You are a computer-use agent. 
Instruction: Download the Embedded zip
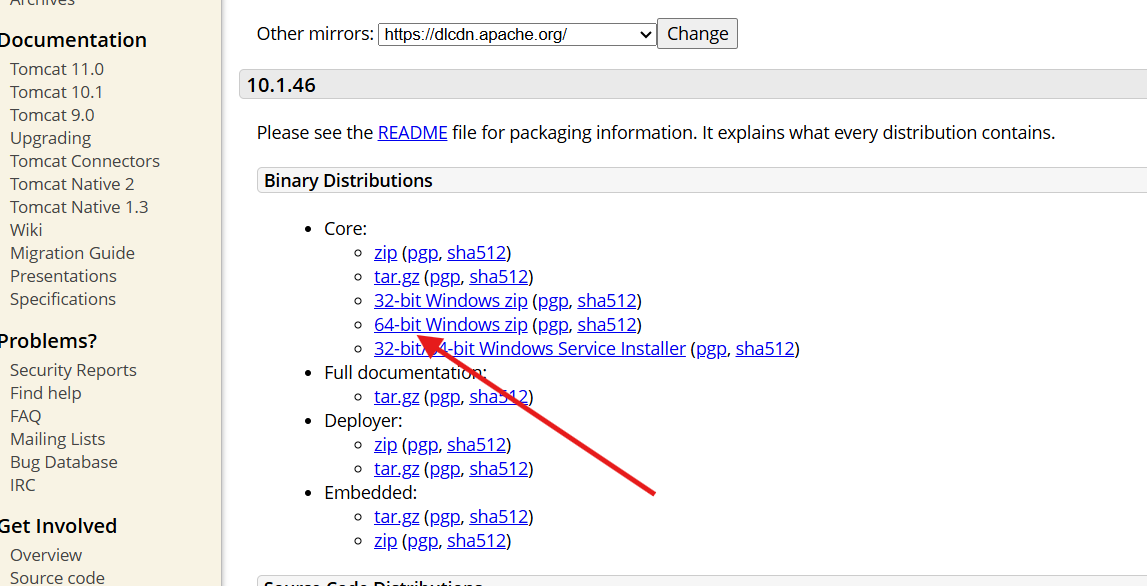[386, 541]
